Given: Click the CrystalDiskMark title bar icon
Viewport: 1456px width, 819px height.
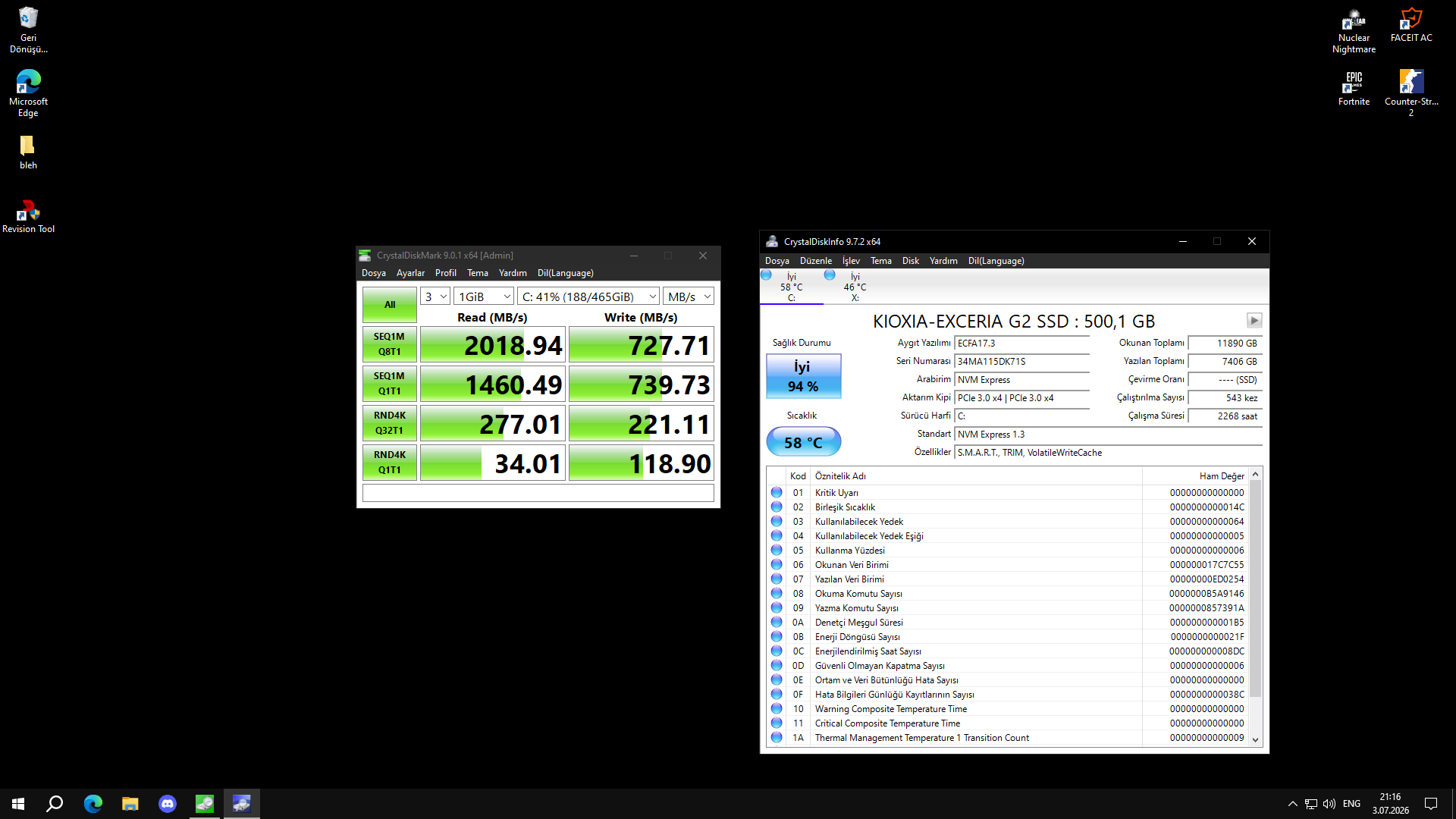Looking at the screenshot, I should coord(365,256).
